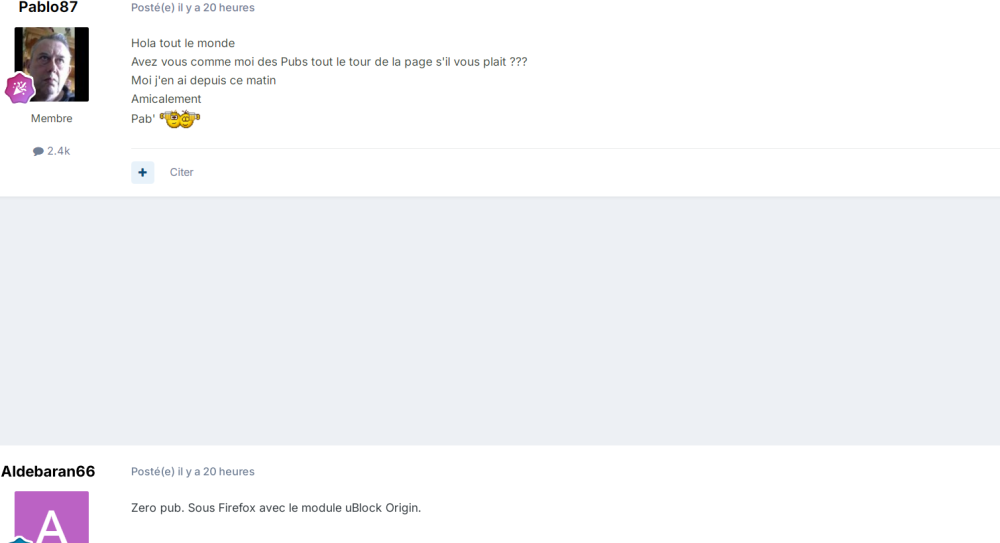Click the blue rank badge on Aldebaran66's avatar

coord(18,539)
